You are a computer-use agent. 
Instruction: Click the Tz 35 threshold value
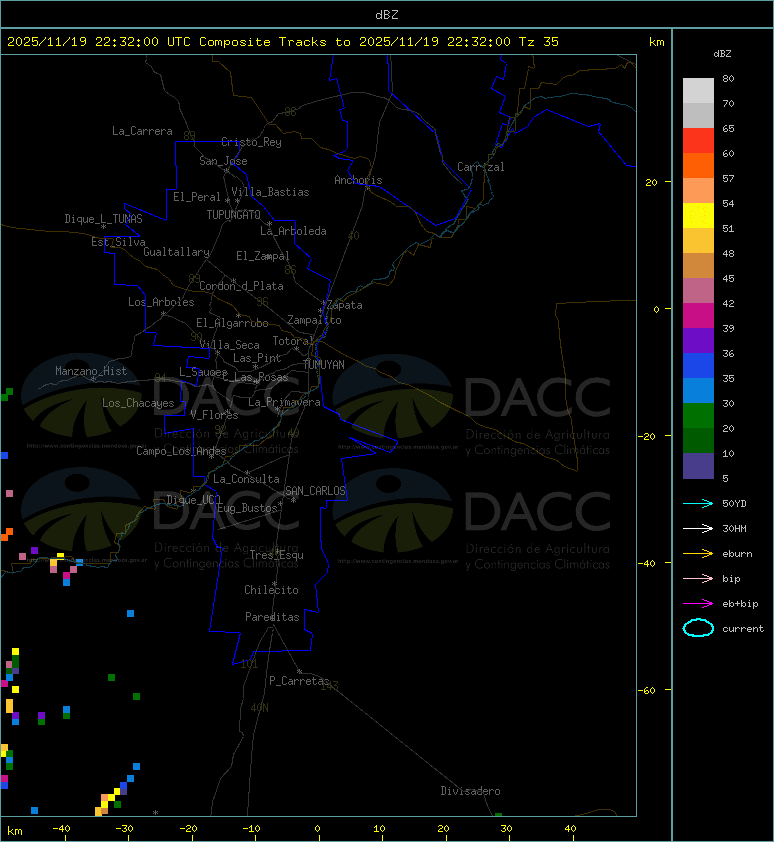click(x=539, y=42)
